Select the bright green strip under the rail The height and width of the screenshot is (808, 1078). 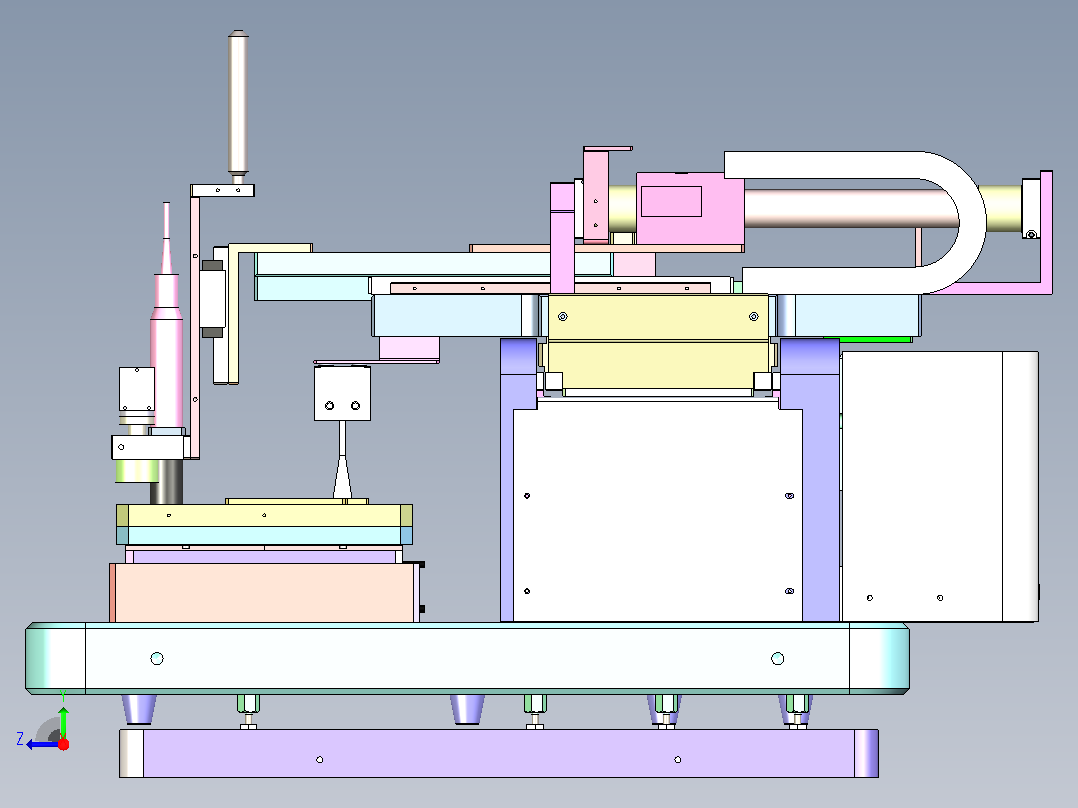pos(868,339)
